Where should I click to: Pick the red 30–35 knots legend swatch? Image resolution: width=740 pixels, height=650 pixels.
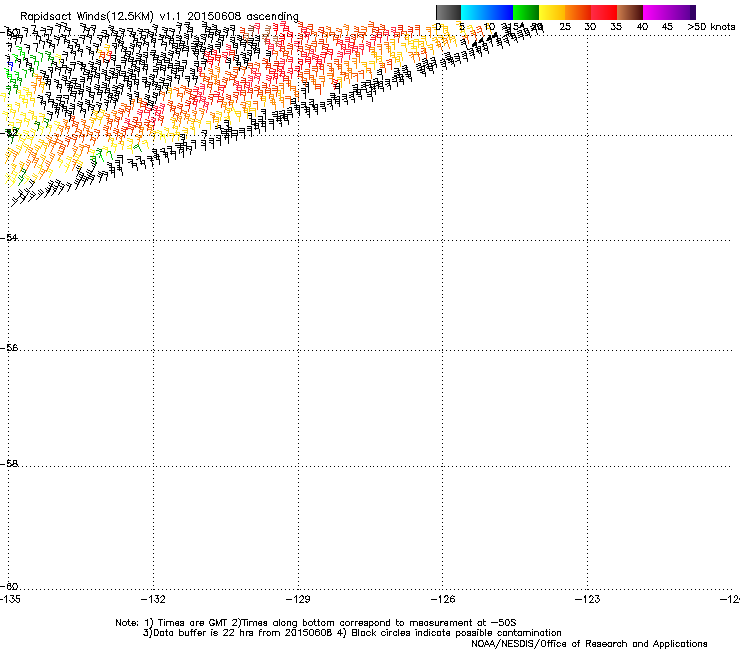point(604,12)
